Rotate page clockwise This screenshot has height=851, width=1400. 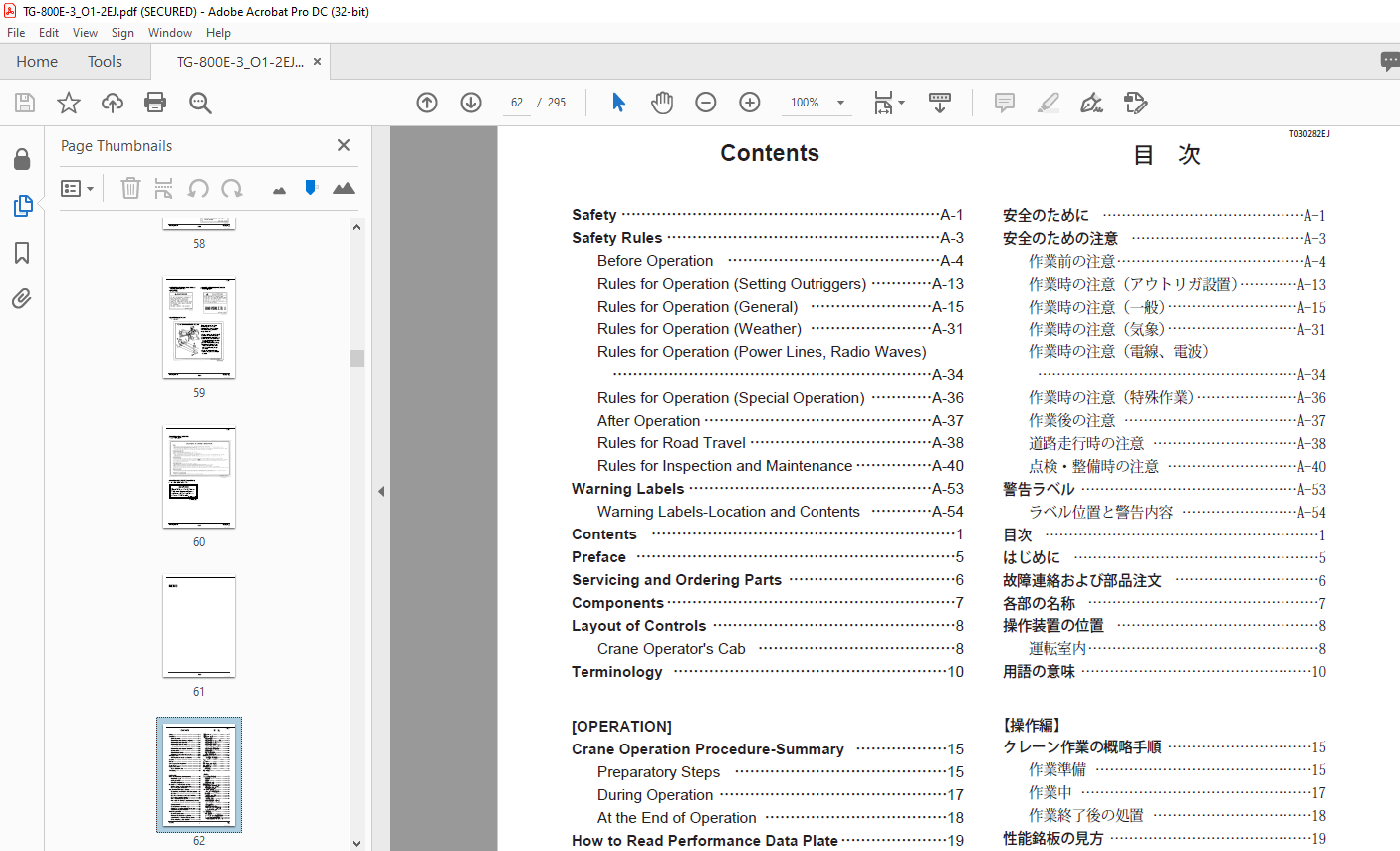232,188
